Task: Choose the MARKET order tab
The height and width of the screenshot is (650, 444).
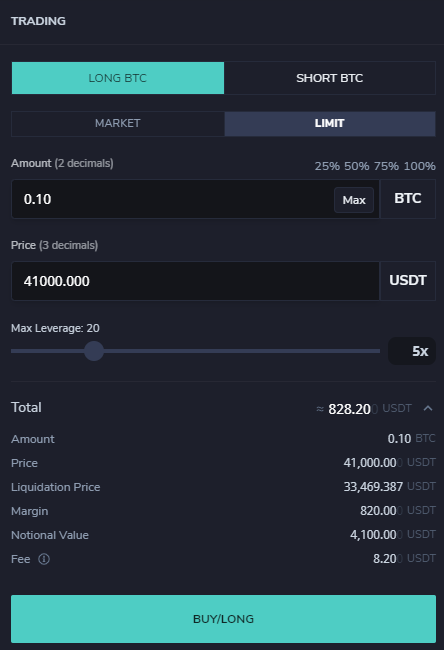Action: [118, 124]
